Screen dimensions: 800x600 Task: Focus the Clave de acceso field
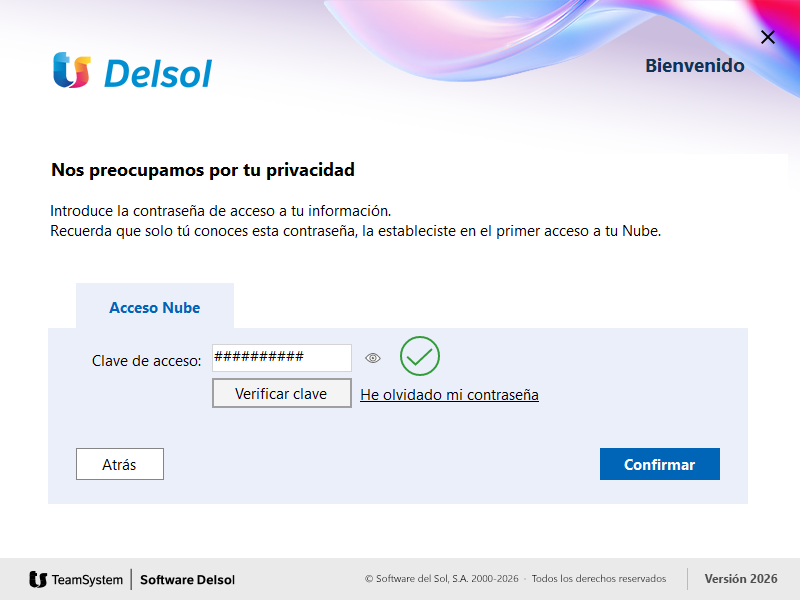point(282,358)
